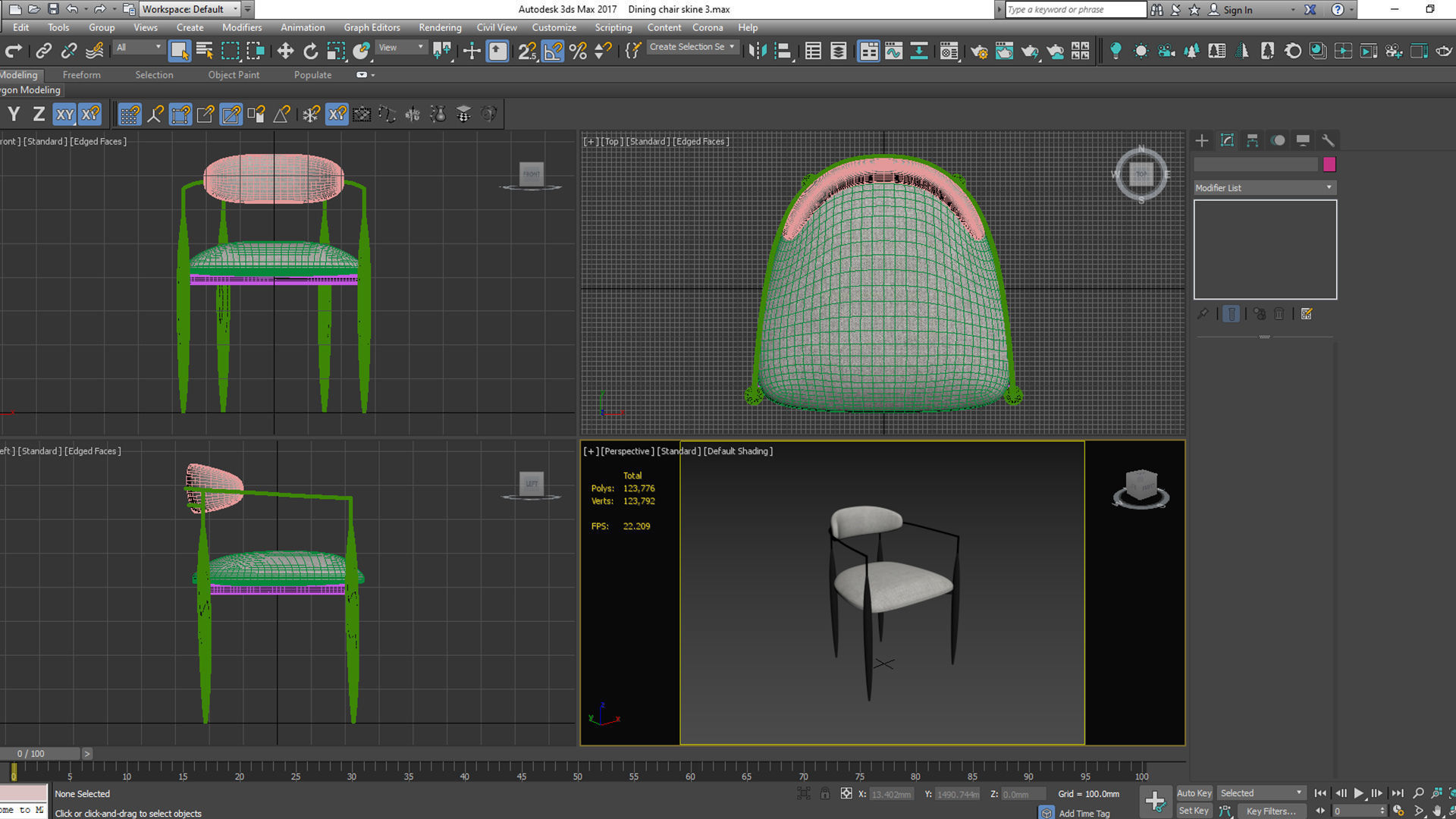Click the time slider 0 / 100 handle
The height and width of the screenshot is (819, 1456).
pyautogui.click(x=39, y=754)
